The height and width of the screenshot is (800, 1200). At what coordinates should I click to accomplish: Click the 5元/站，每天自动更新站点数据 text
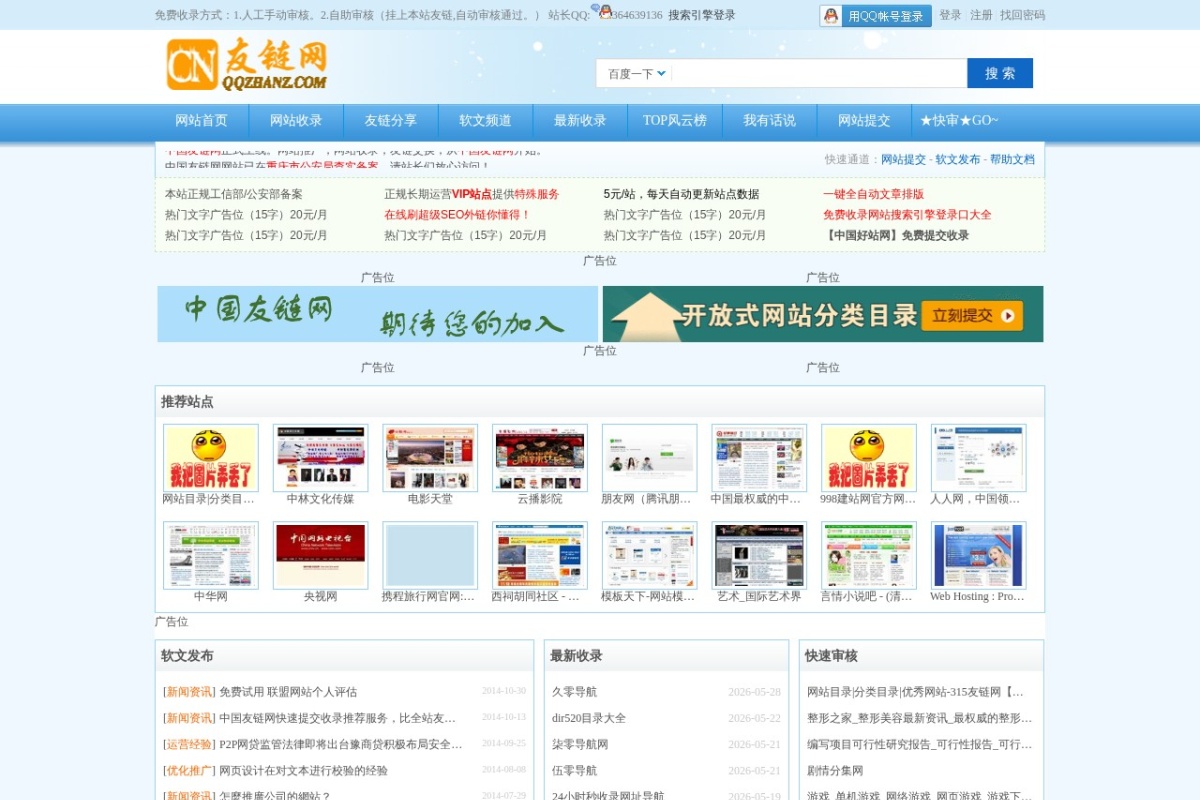[681, 194]
